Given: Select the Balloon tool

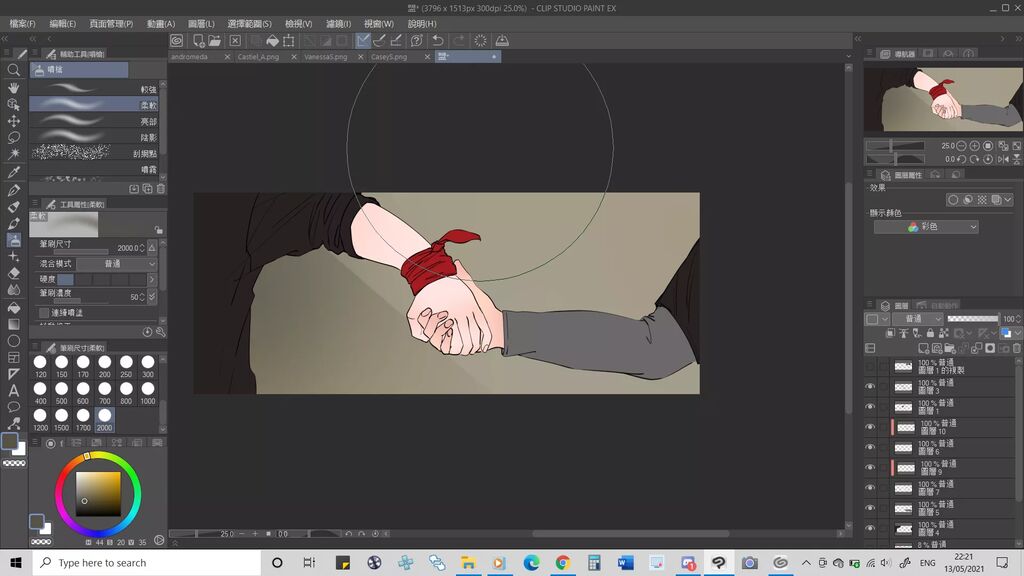Looking at the screenshot, I should (x=13, y=407).
